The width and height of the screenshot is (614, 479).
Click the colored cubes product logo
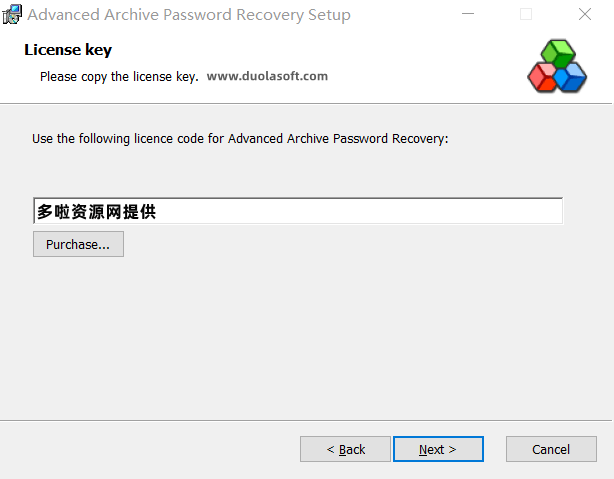tap(557, 66)
